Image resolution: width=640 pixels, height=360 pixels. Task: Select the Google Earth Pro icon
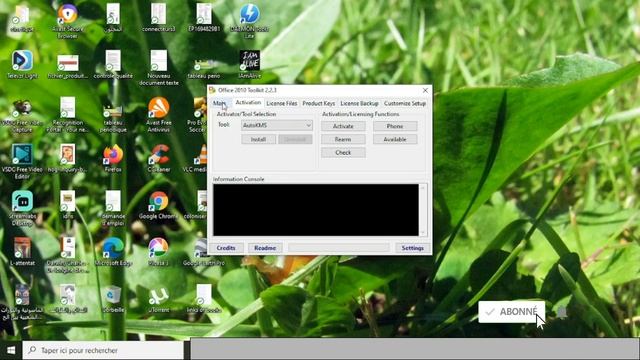203,252
